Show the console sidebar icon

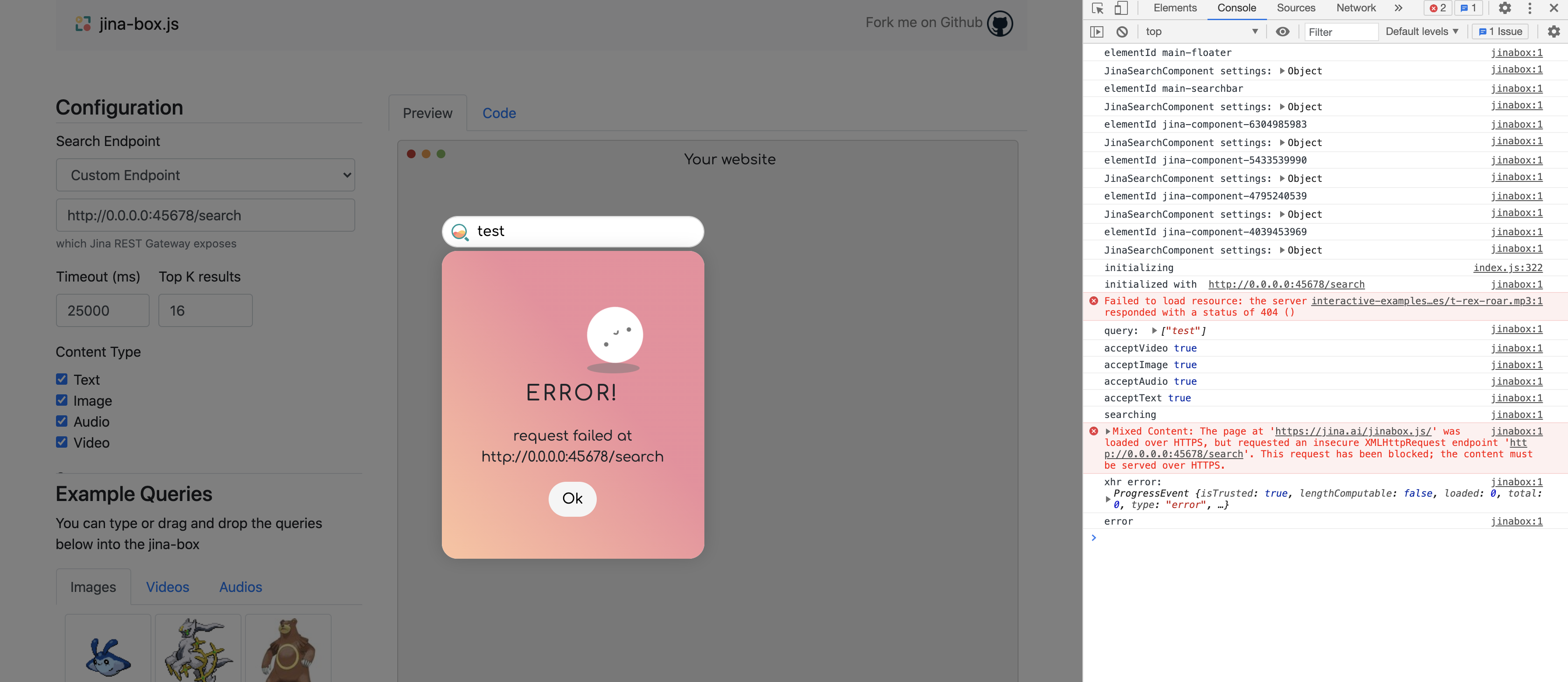(x=1097, y=31)
